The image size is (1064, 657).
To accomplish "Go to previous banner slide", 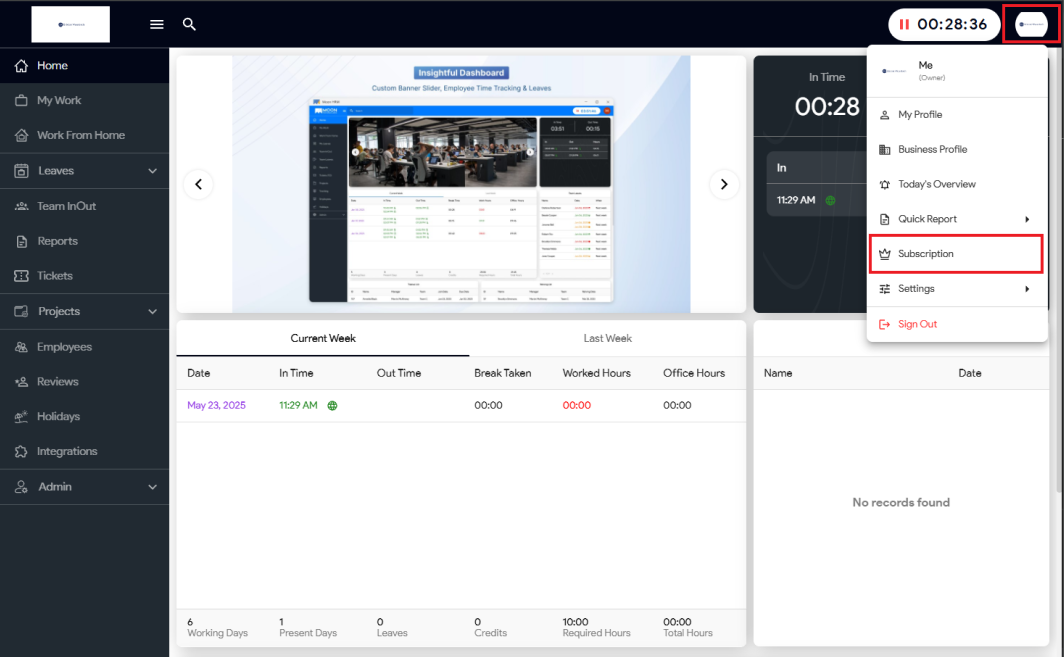I will [x=198, y=184].
